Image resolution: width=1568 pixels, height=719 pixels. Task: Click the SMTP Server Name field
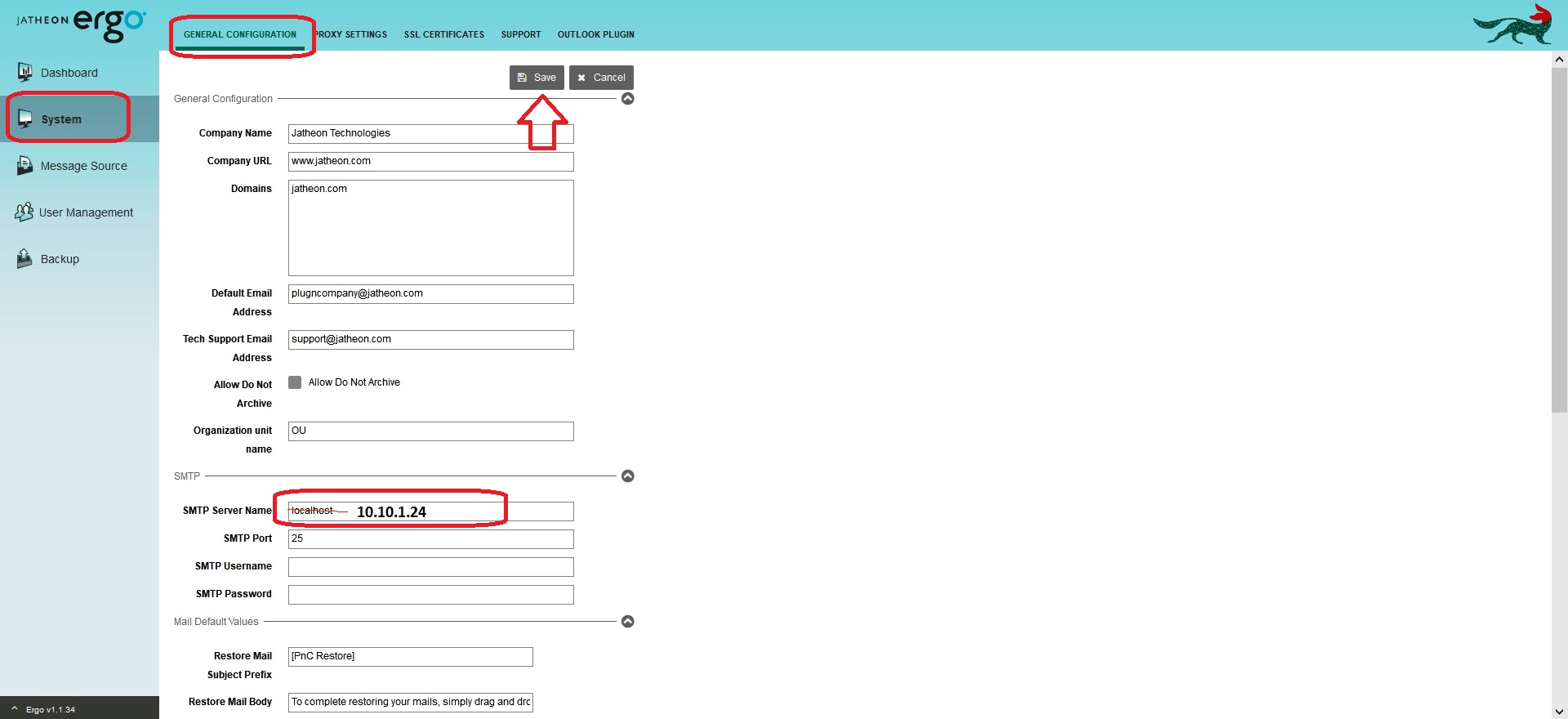[431, 511]
